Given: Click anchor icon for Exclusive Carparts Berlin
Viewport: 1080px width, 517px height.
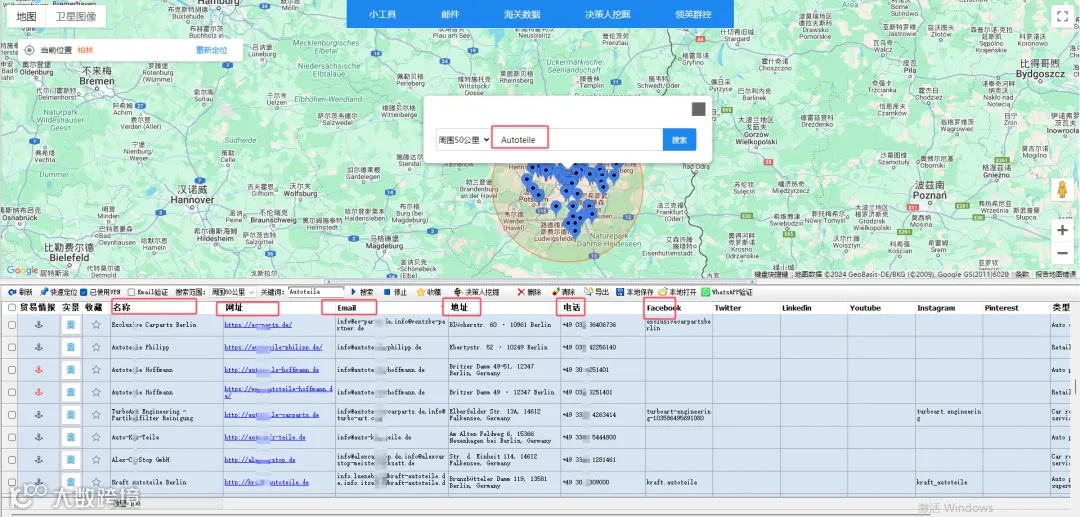Looking at the screenshot, I should [39, 324].
